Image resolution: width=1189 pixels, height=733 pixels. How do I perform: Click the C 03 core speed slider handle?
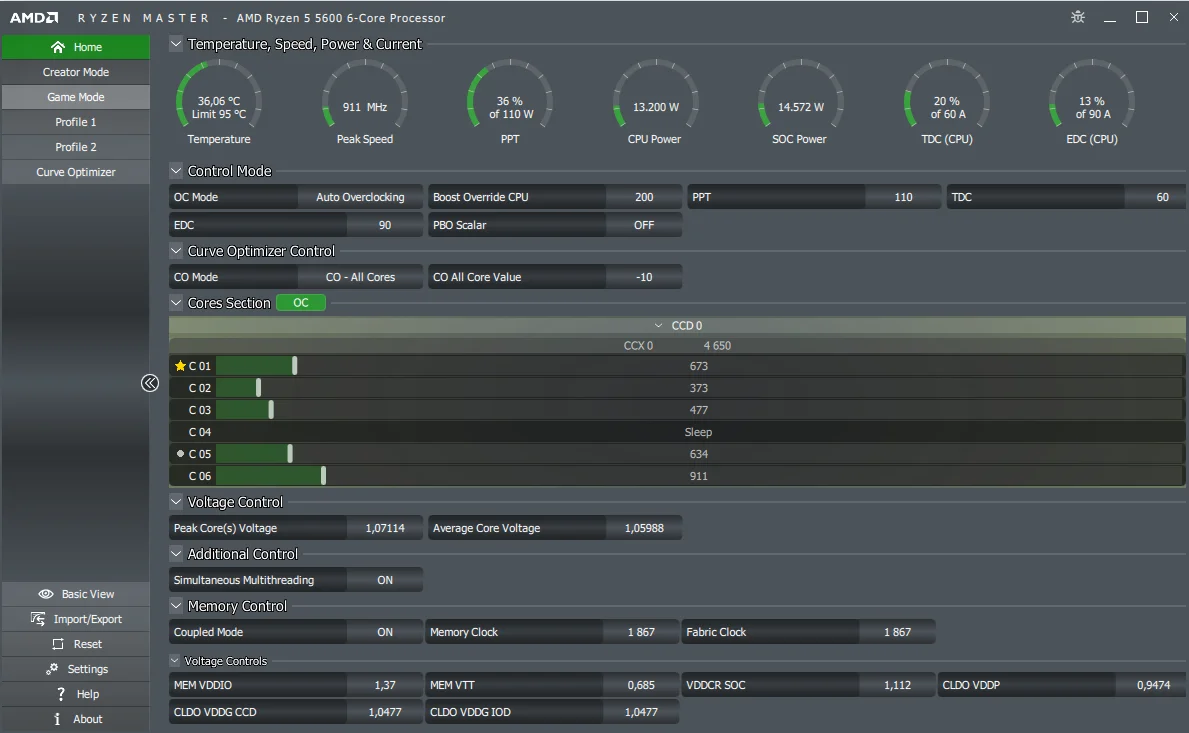pyautogui.click(x=271, y=409)
